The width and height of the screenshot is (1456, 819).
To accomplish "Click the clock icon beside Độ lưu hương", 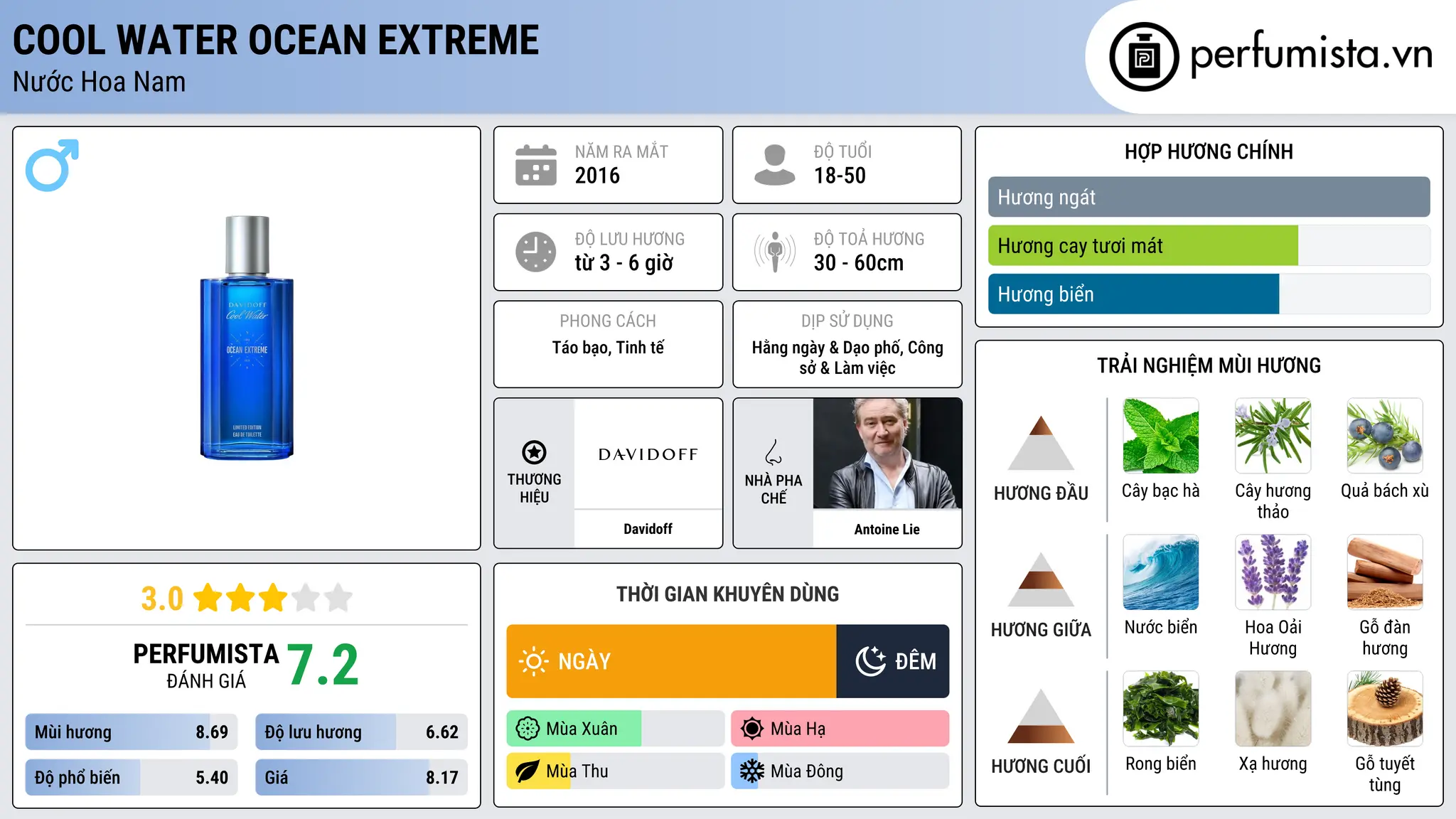I will tap(535, 252).
